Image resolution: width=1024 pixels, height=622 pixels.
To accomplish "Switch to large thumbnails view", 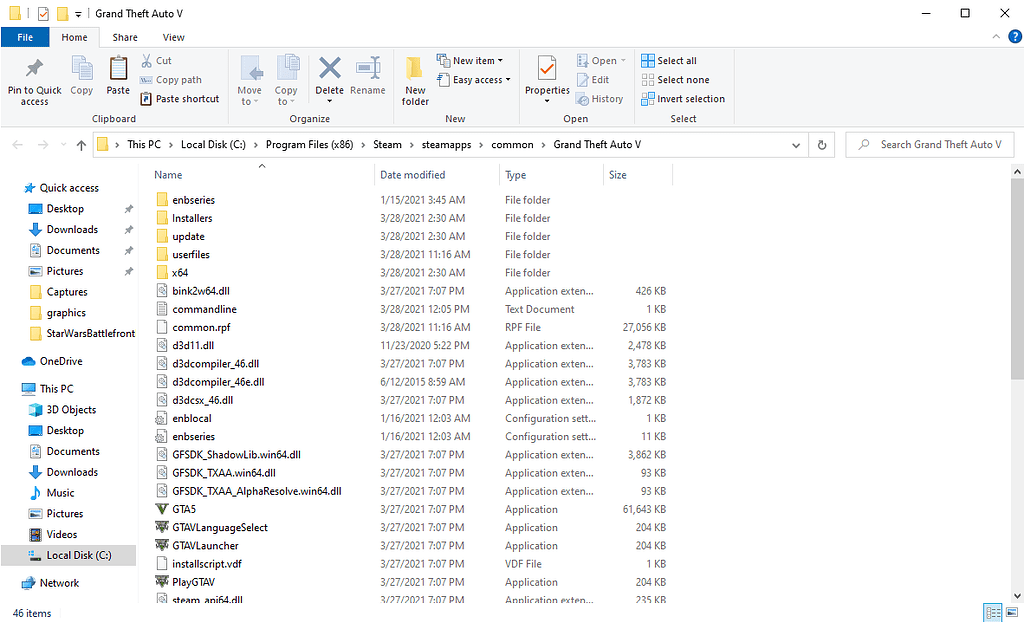I will [1013, 611].
